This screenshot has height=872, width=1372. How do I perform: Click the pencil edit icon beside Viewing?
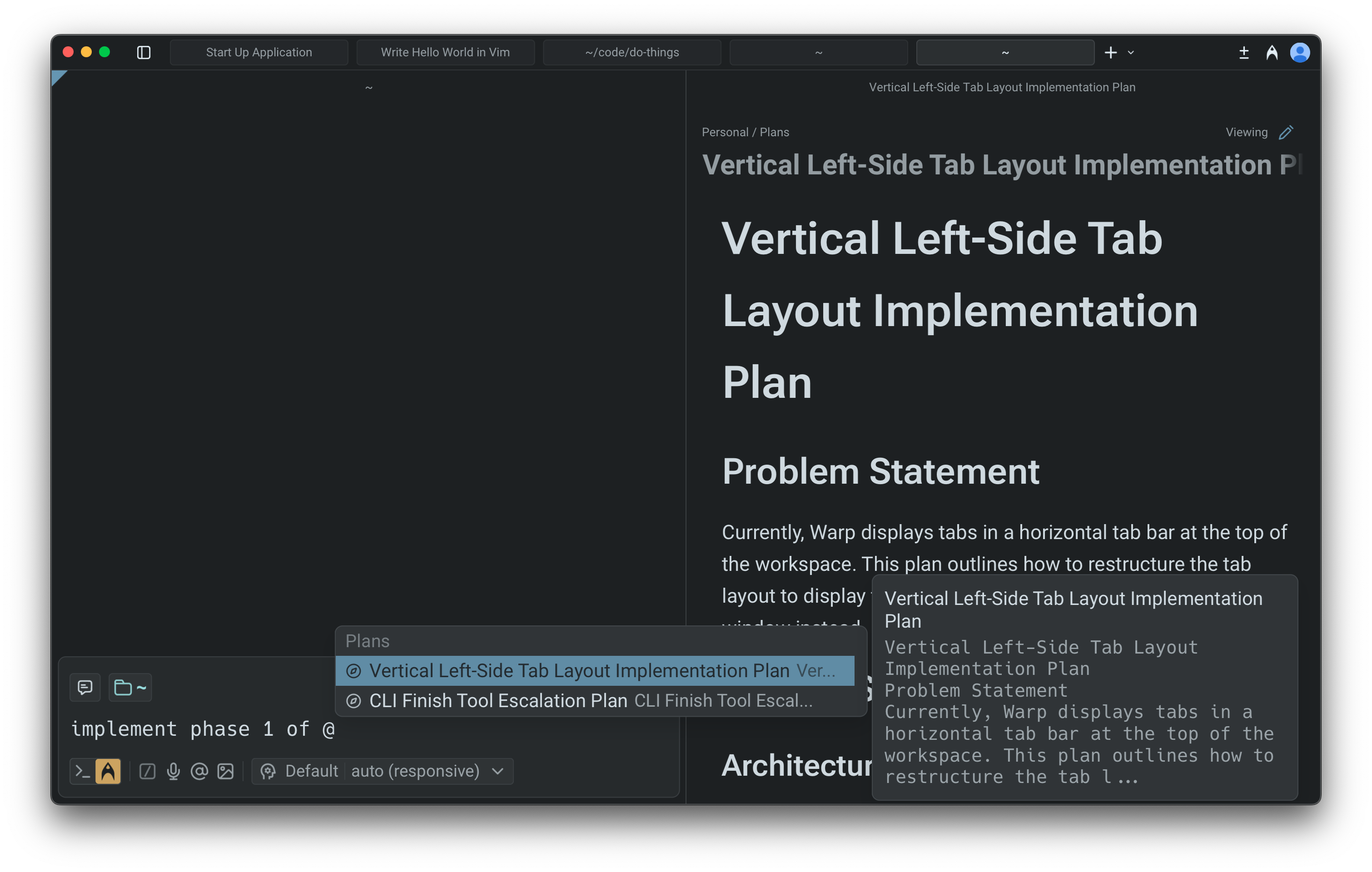pyautogui.click(x=1286, y=132)
